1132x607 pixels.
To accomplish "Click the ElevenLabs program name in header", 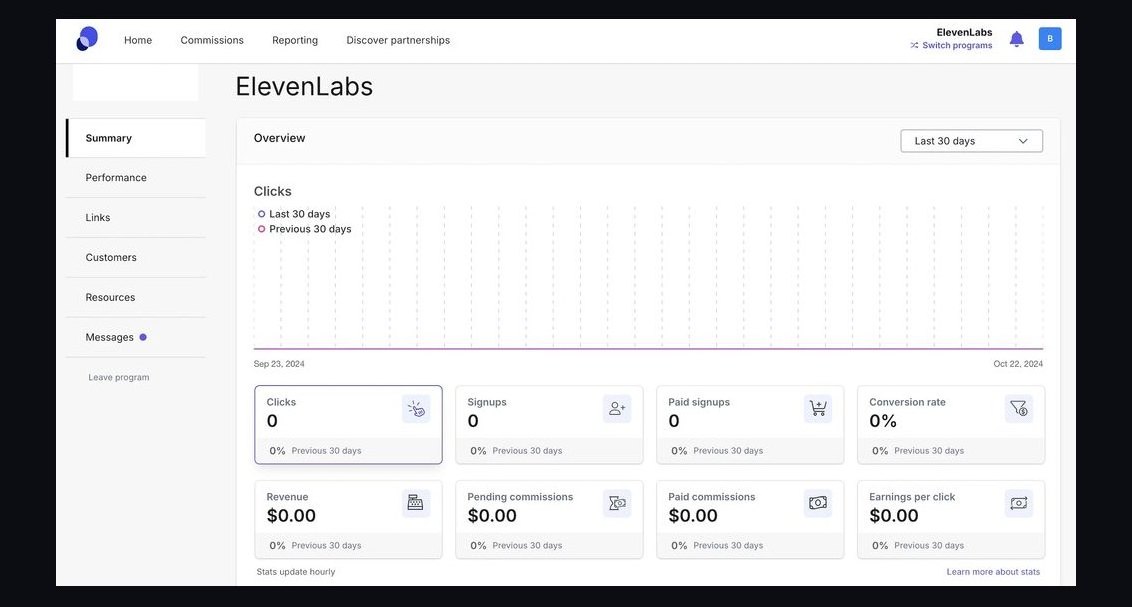I will tap(964, 32).
